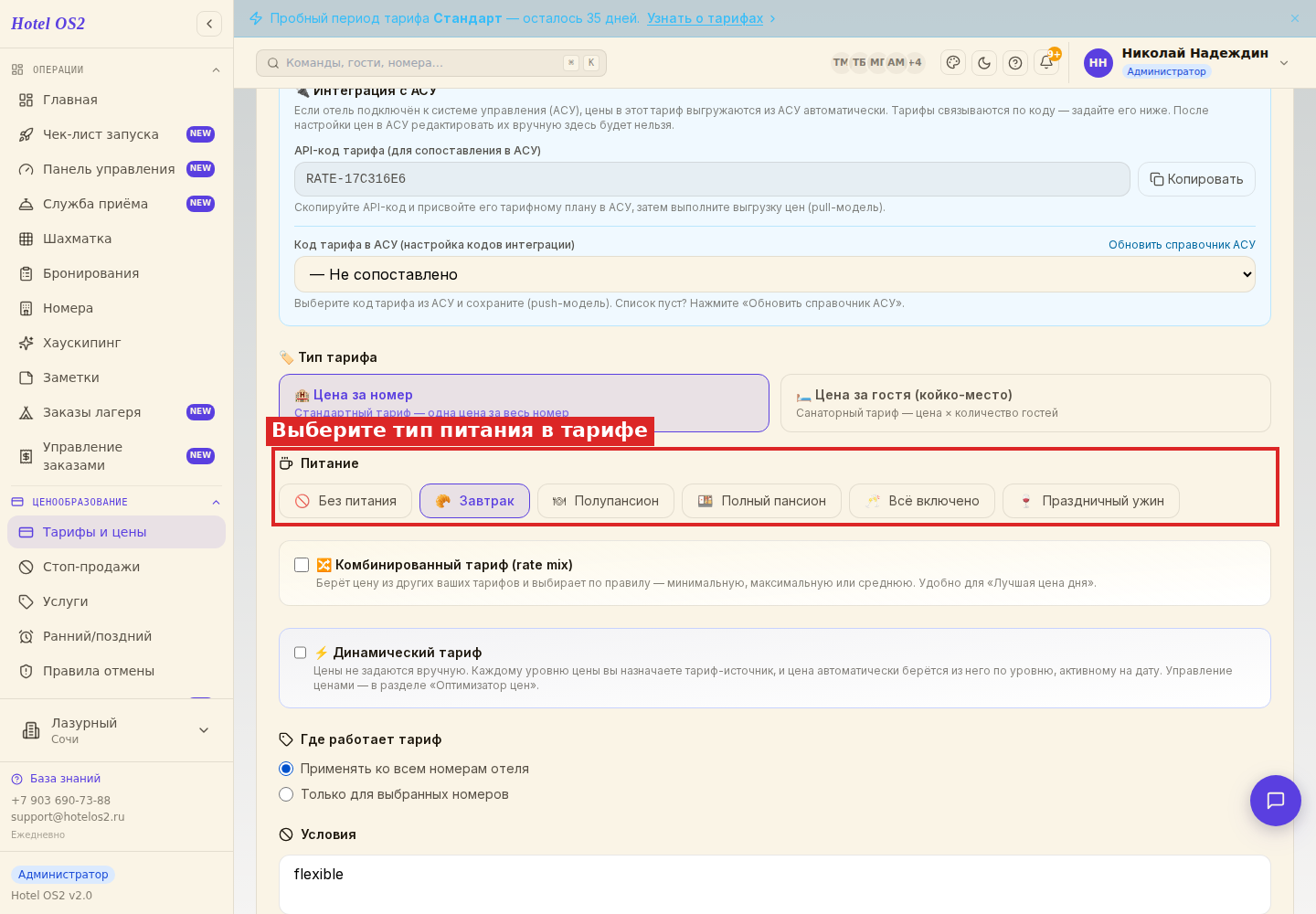Toggle dark mode moon icon

(x=984, y=62)
